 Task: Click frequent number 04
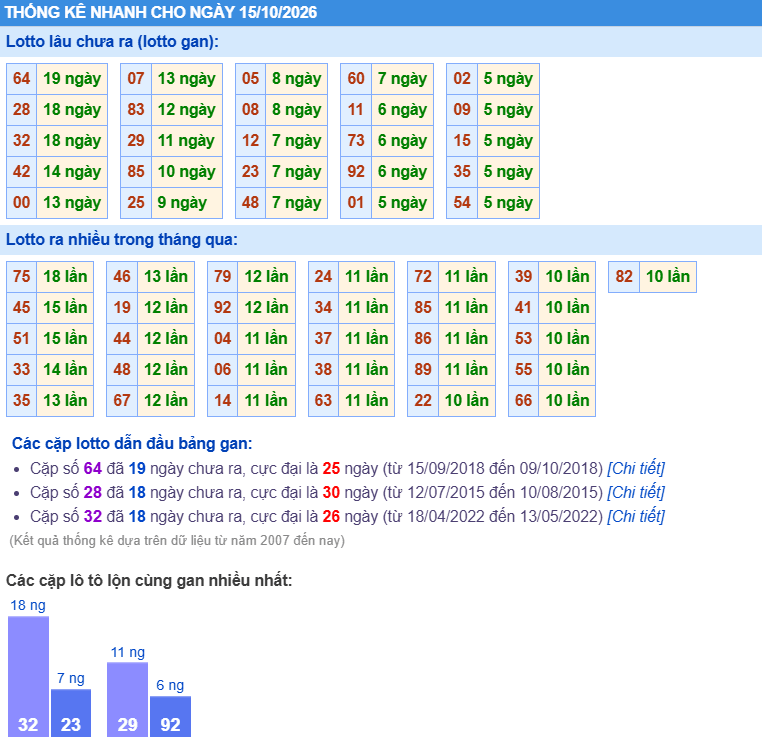[223, 339]
